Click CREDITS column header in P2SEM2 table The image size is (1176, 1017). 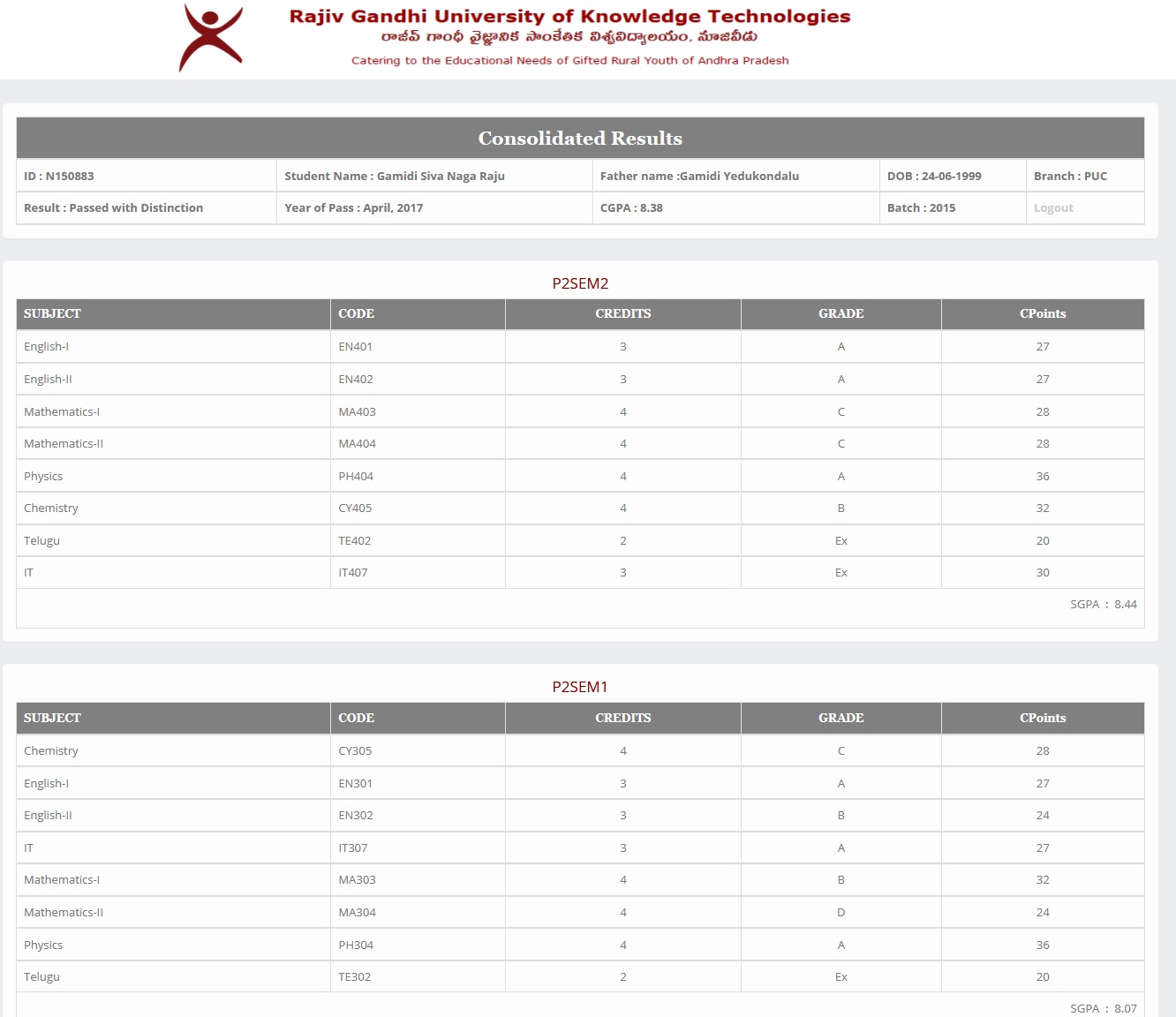tap(623, 314)
